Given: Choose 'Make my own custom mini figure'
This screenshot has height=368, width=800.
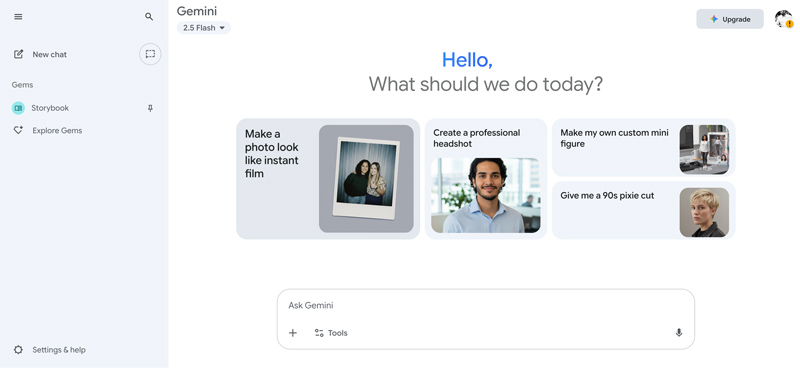Looking at the screenshot, I should pyautogui.click(x=643, y=148).
